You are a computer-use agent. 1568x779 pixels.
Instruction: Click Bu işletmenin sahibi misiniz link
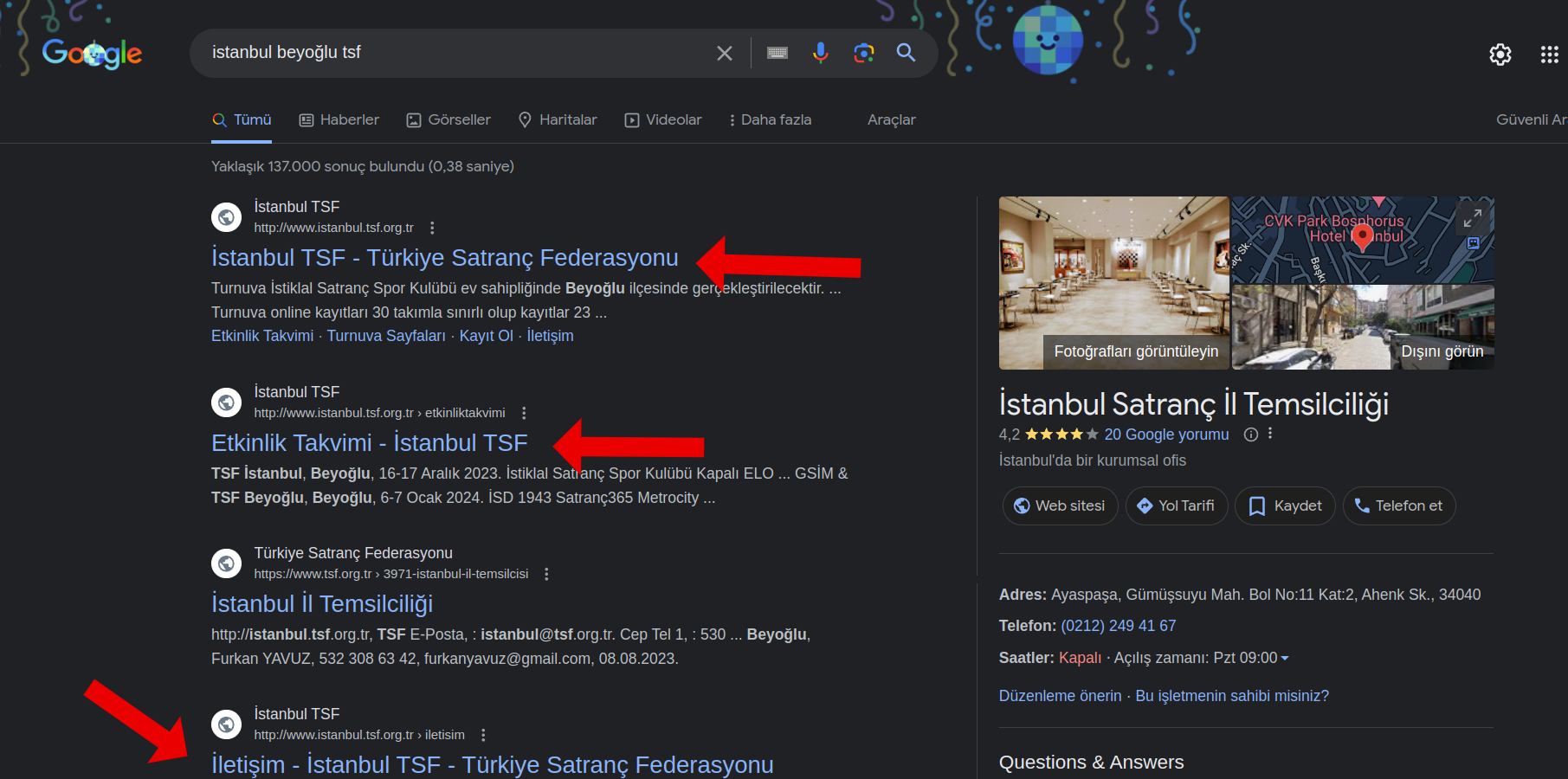pos(1232,696)
